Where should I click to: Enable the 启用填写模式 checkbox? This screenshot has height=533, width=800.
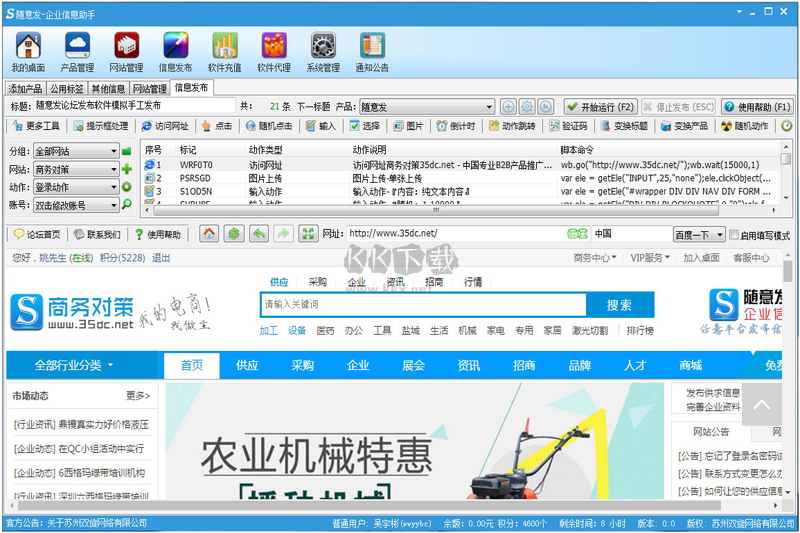pyautogui.click(x=735, y=235)
